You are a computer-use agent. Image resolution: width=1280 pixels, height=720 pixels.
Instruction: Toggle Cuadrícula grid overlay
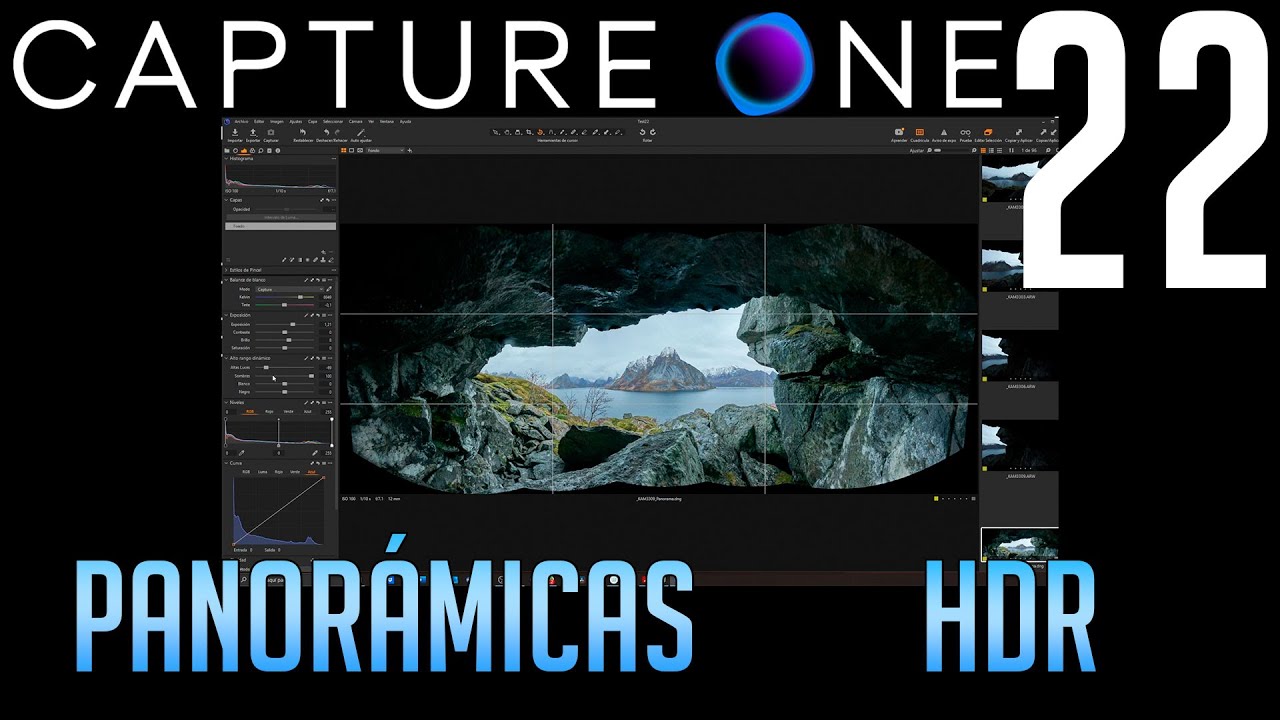coord(920,132)
